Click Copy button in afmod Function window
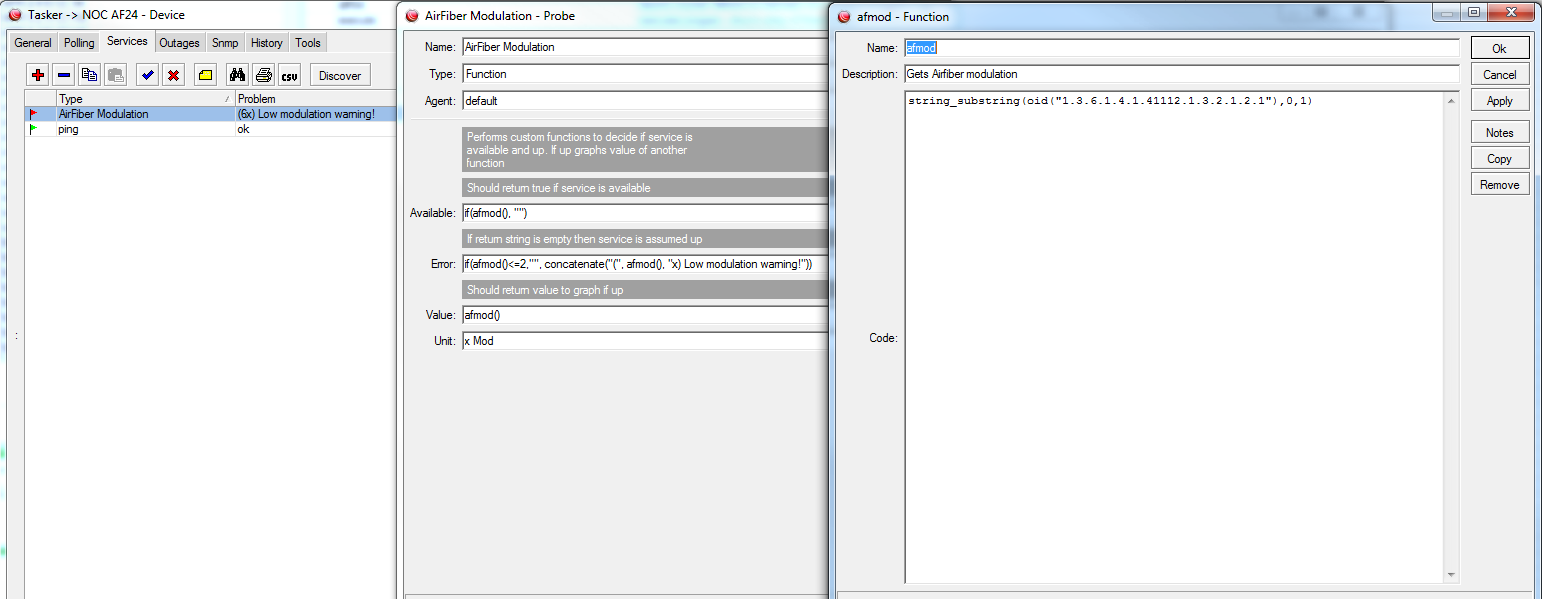The height and width of the screenshot is (599, 1542). tap(1500, 158)
